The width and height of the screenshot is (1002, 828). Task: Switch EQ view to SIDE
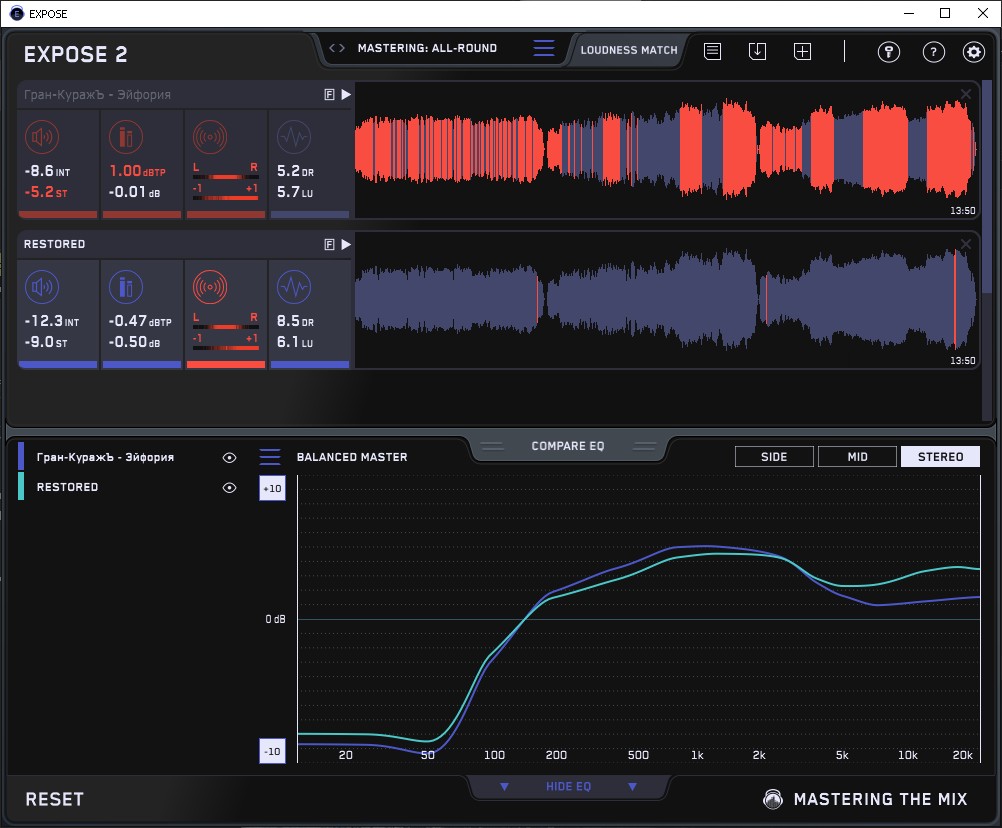click(x=774, y=457)
